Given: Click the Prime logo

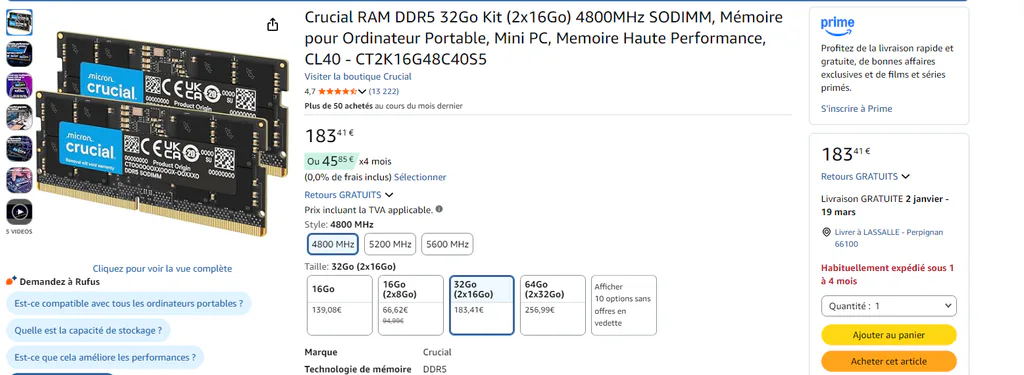Looking at the screenshot, I should 837,26.
